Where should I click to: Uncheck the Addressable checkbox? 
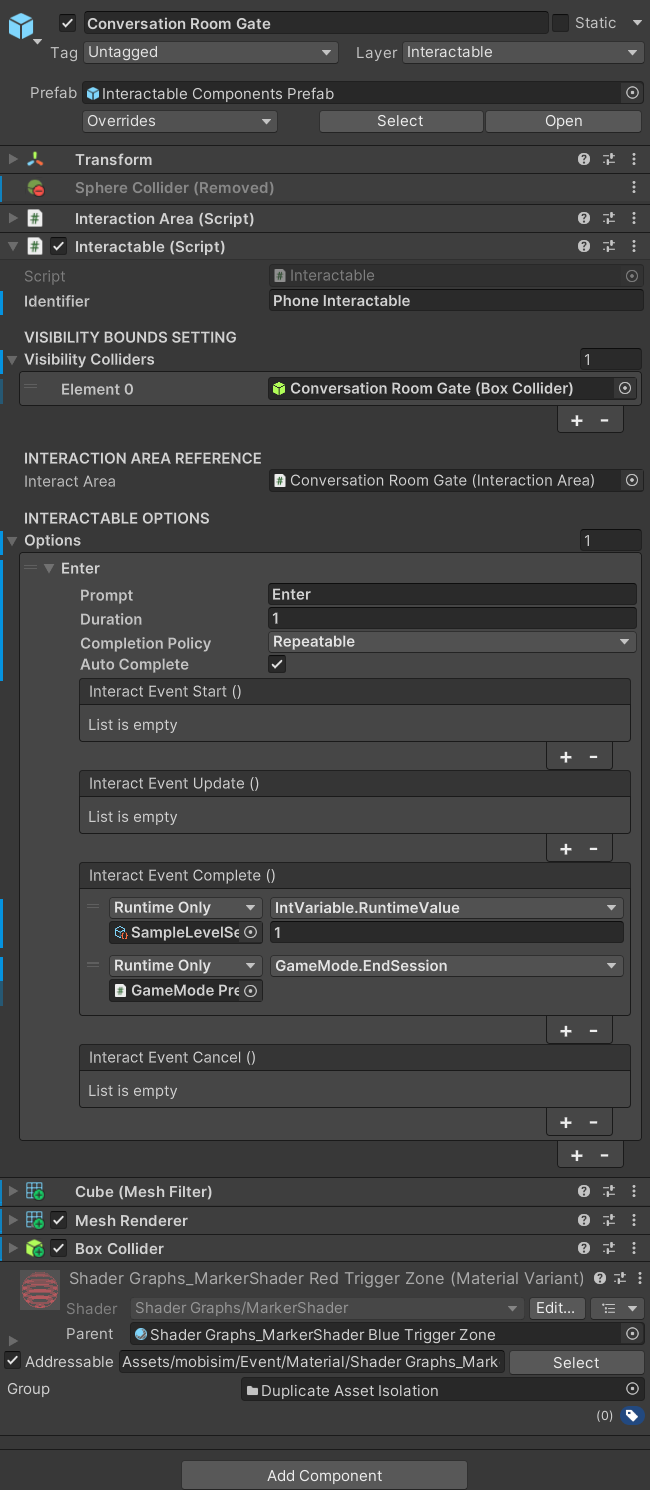coord(13,1361)
